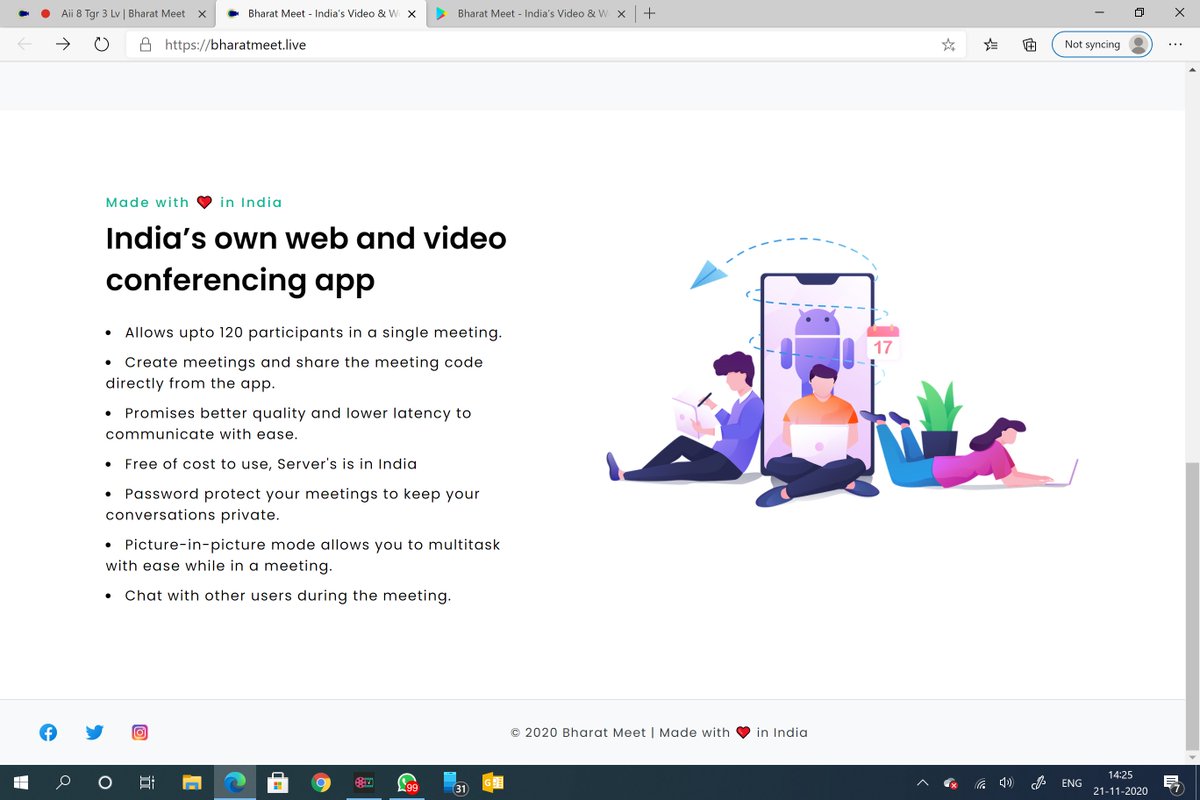Open the yellow Outlook-style taskbar icon
Image resolution: width=1200 pixels, height=800 pixels.
pyautogui.click(x=492, y=783)
